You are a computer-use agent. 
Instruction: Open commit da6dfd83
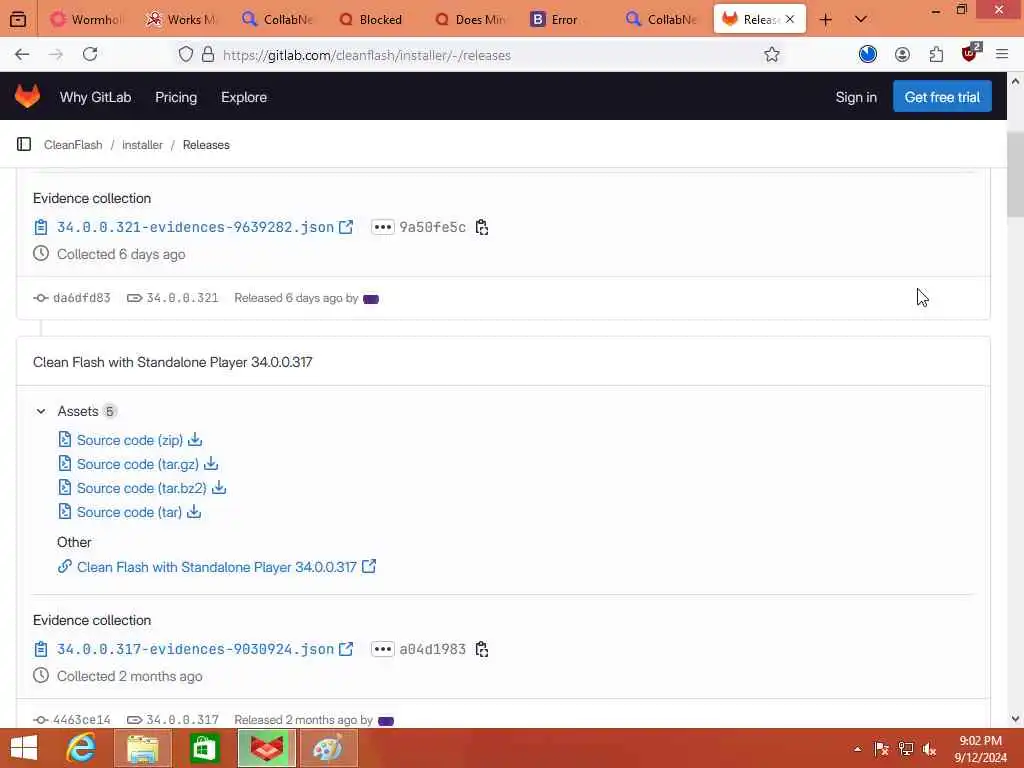click(82, 298)
